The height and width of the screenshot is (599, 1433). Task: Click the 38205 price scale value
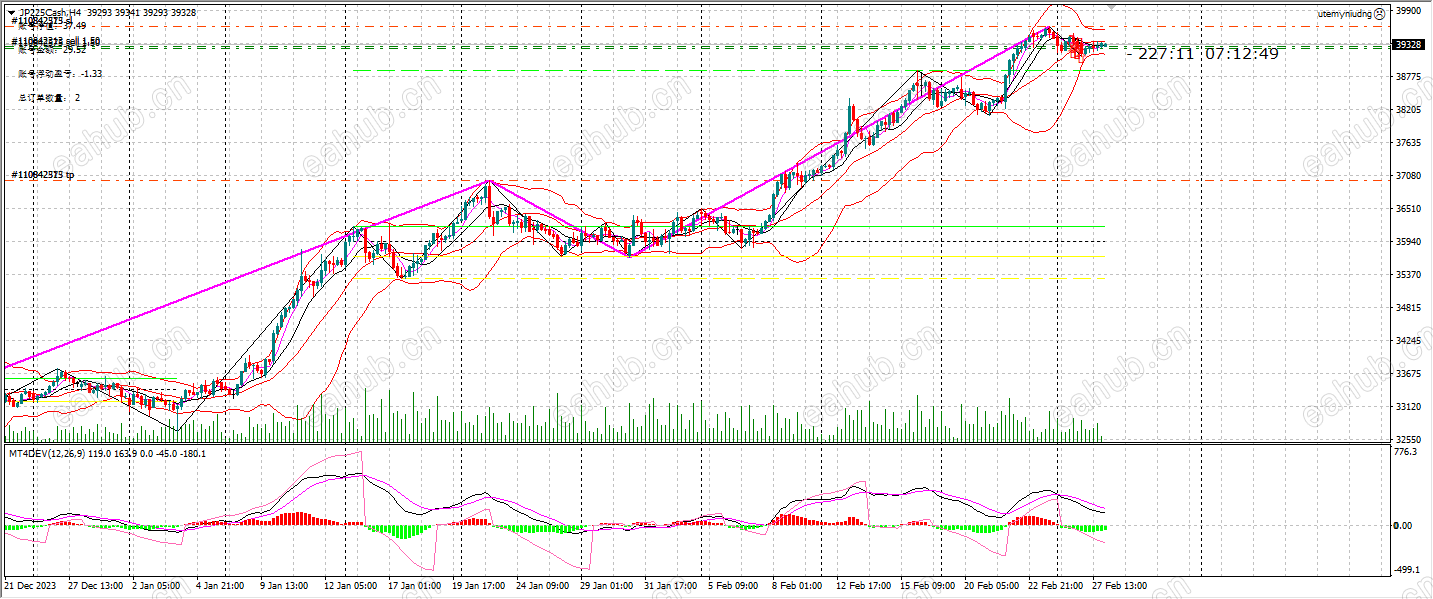pyautogui.click(x=1408, y=109)
